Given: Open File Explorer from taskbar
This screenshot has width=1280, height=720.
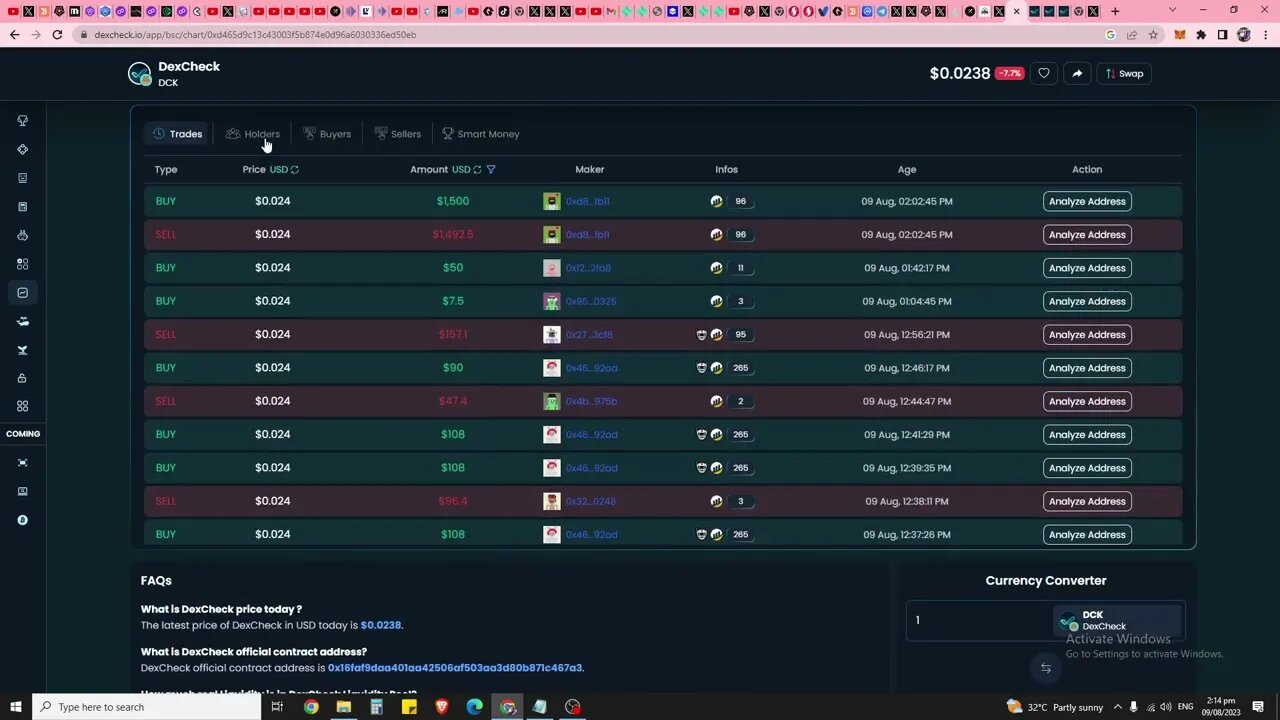Looking at the screenshot, I should [x=344, y=707].
